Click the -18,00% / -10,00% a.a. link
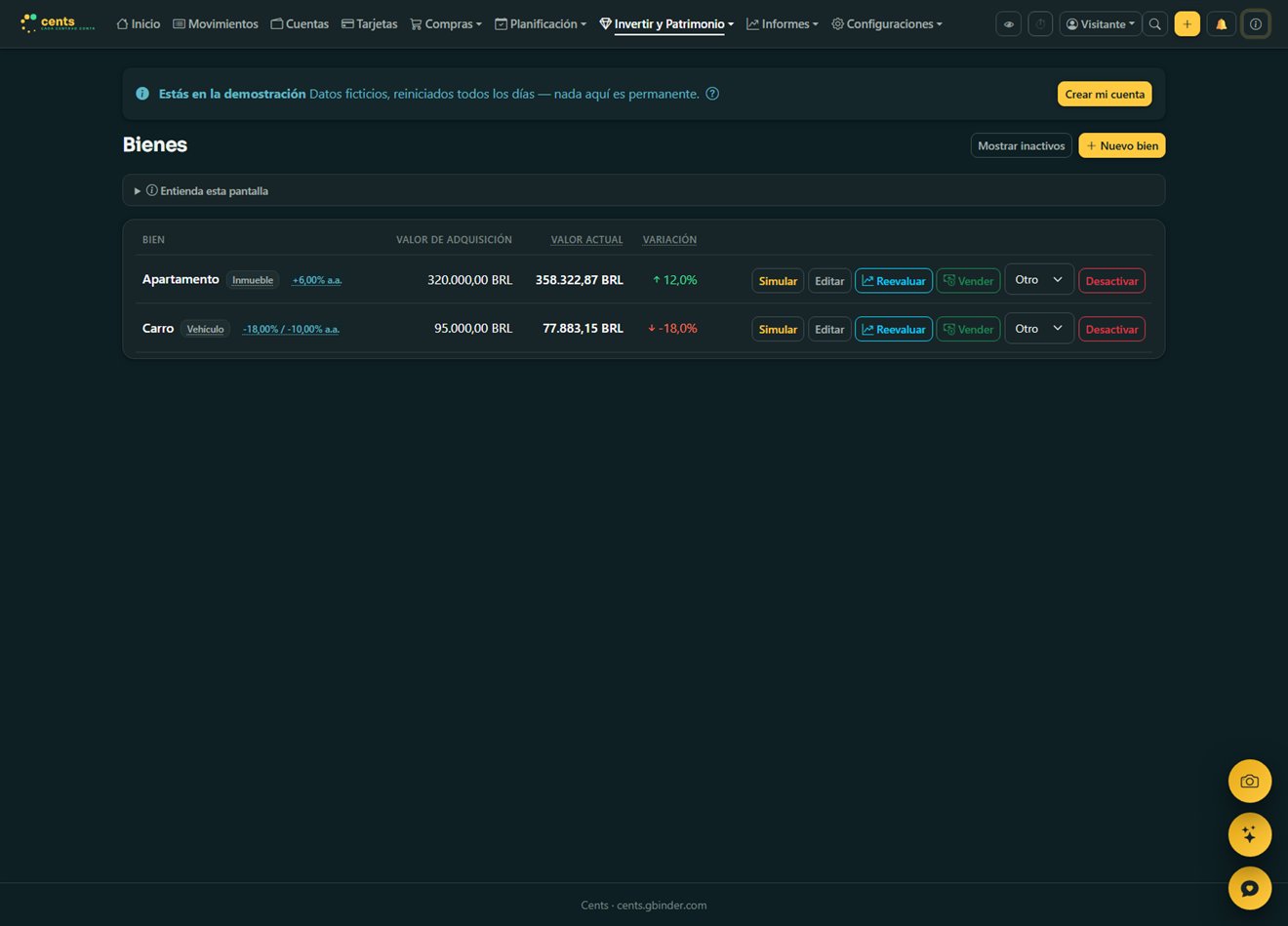 click(x=291, y=329)
